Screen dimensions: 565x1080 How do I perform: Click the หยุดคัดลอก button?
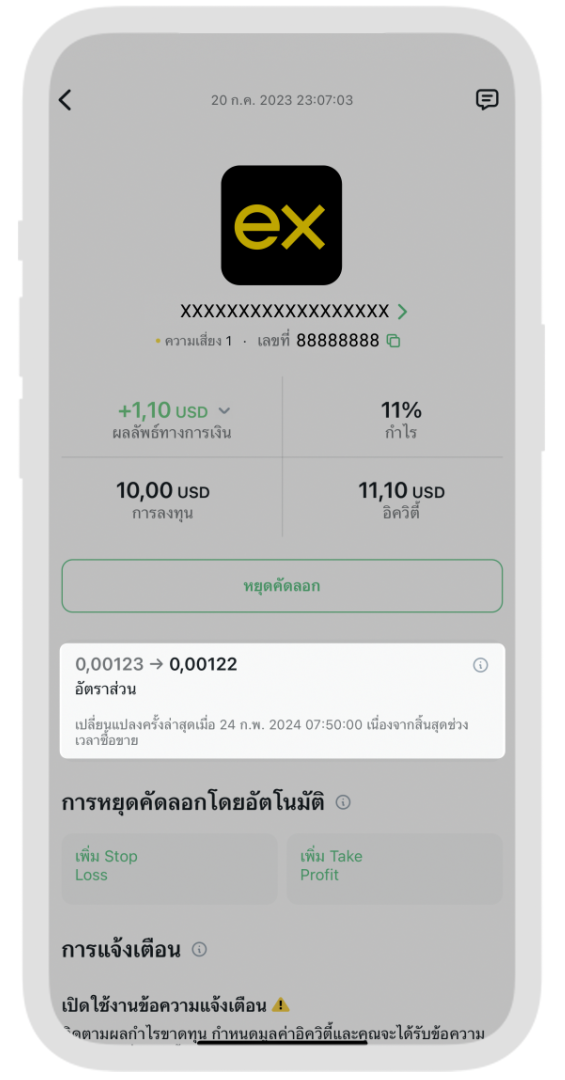[282, 586]
